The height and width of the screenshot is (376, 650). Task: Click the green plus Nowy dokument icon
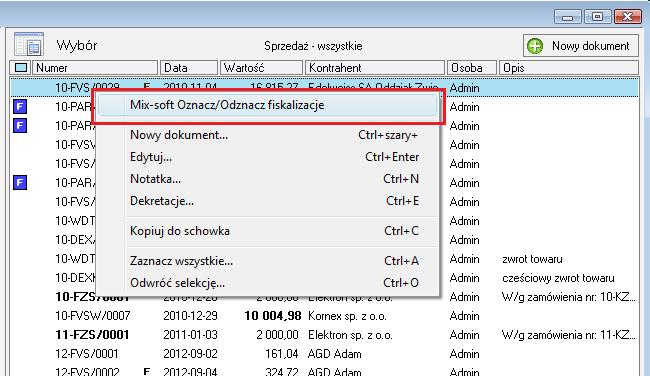(x=535, y=46)
